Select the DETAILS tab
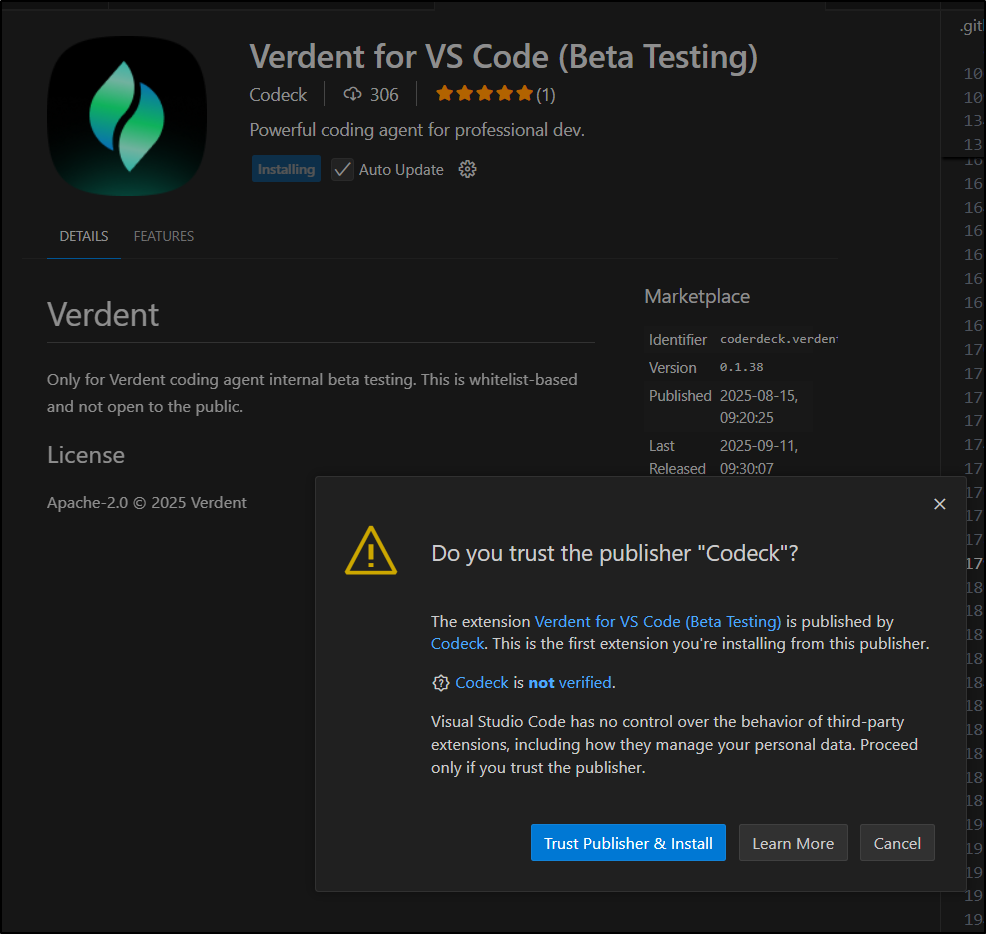 84,236
